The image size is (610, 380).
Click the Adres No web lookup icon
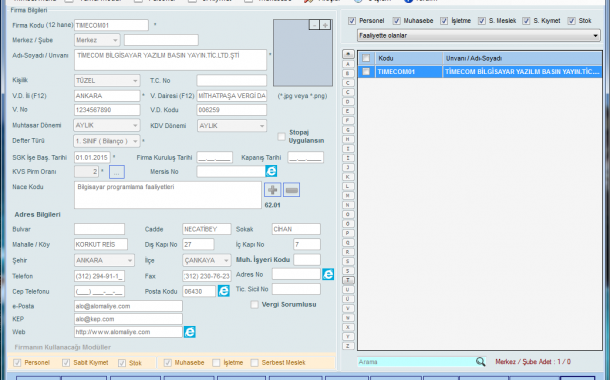coord(328,274)
